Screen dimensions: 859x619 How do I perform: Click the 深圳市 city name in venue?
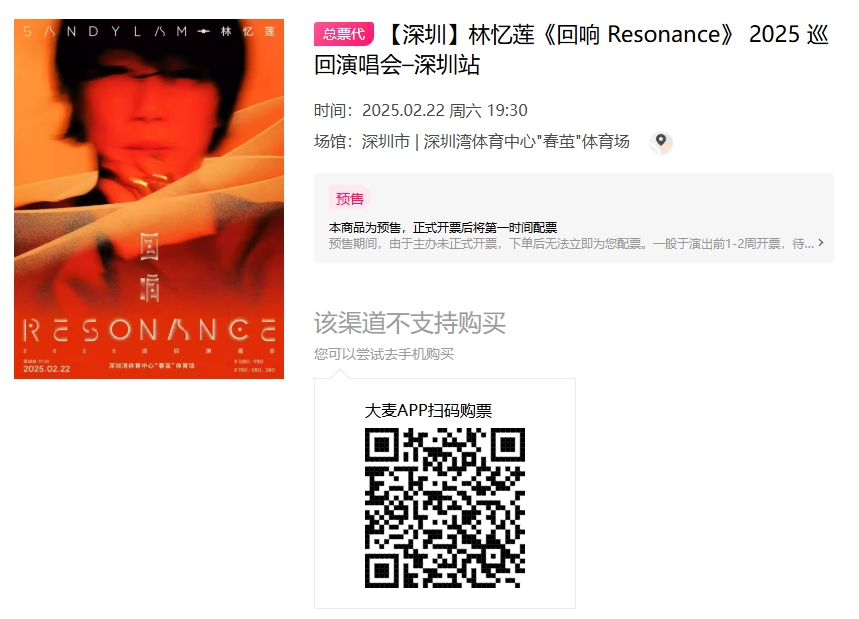pos(386,142)
